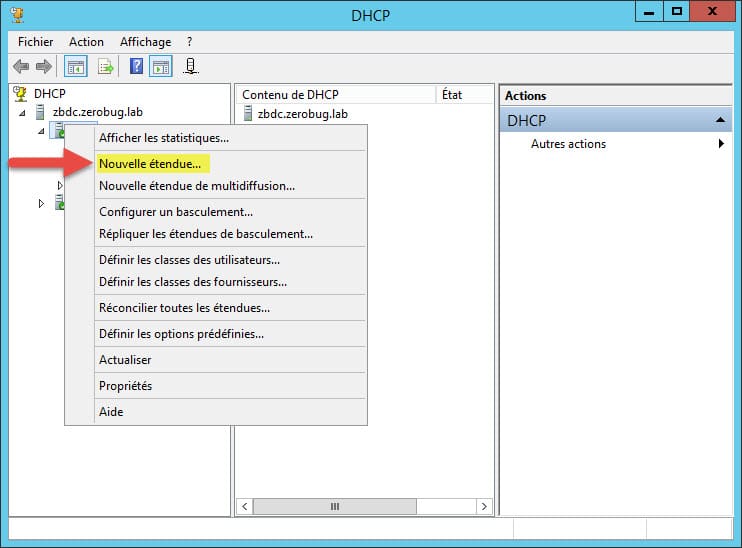Open the Affichage menu
The width and height of the screenshot is (742, 548).
[145, 42]
